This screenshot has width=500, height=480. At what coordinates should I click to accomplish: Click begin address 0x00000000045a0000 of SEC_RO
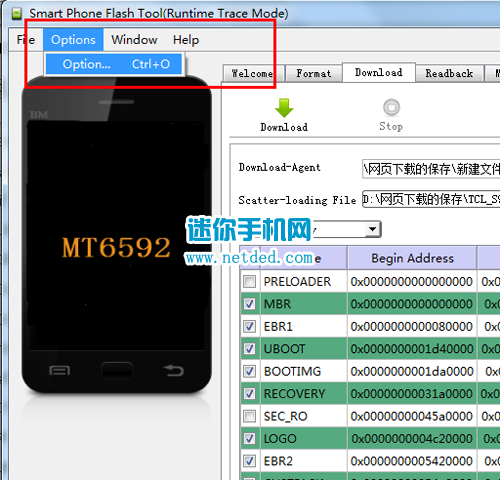coord(412,416)
